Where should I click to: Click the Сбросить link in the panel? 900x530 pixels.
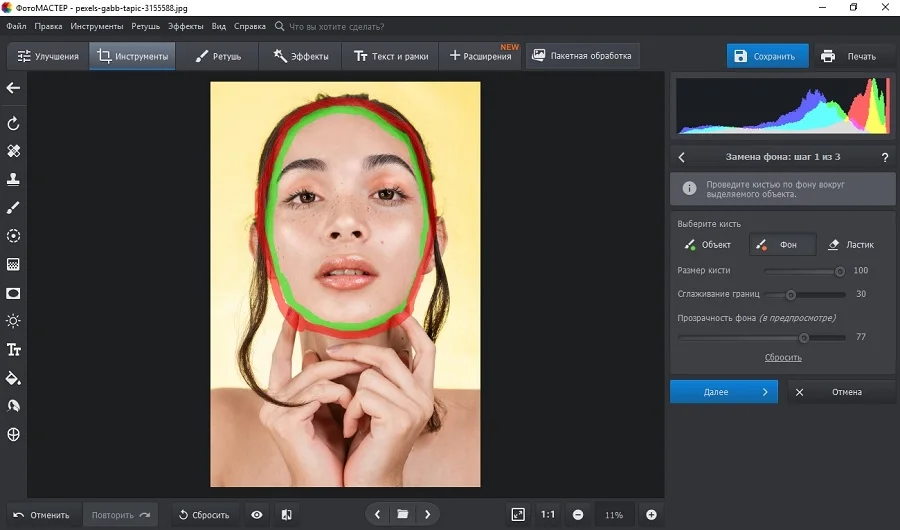point(783,357)
